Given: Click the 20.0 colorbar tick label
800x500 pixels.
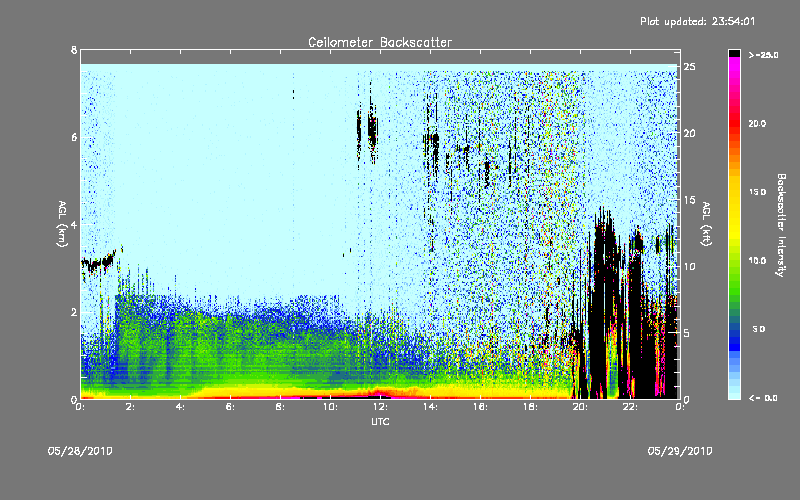Looking at the screenshot, I should pos(757,123).
